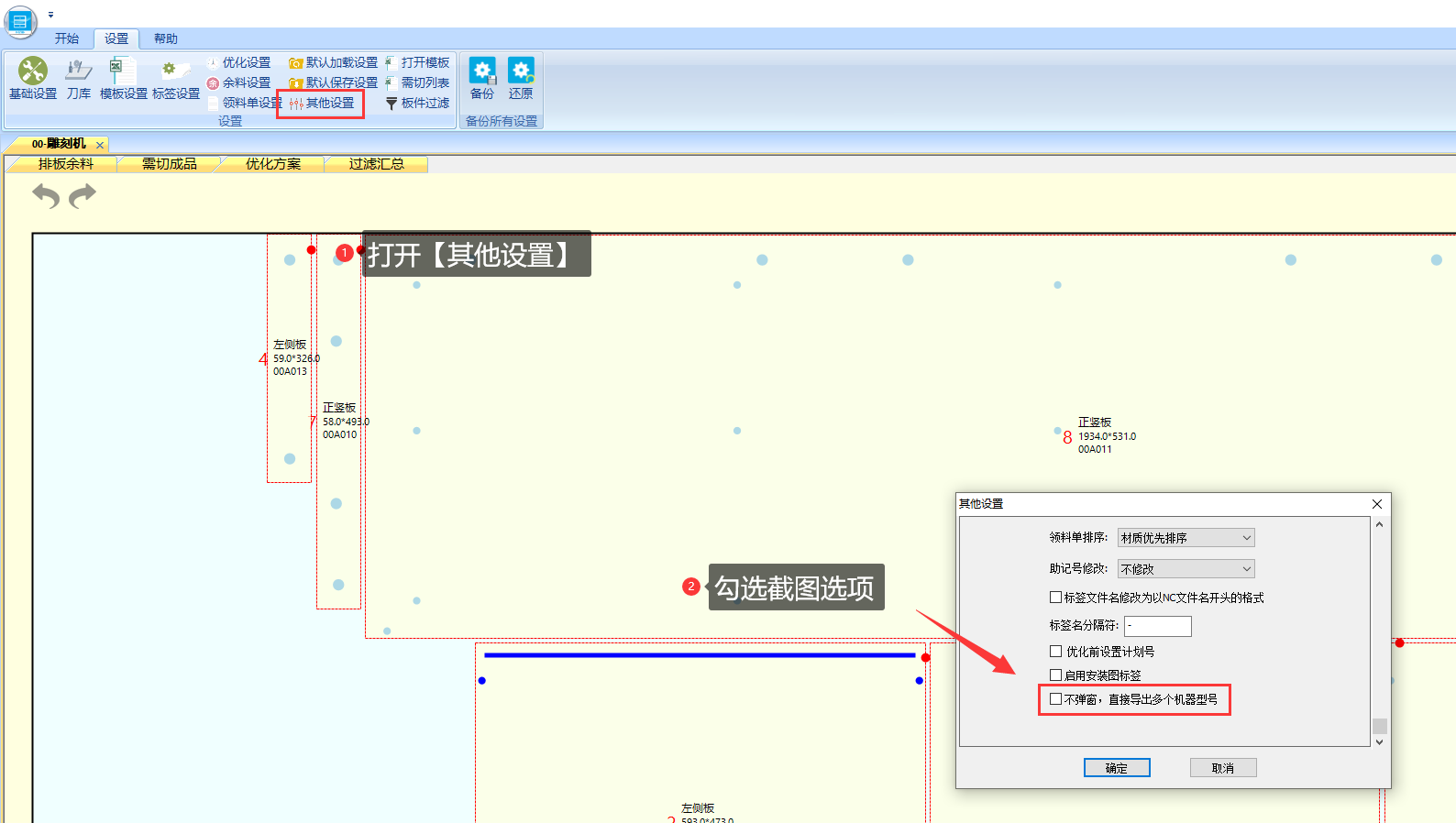Screen dimensions: 1456x823
Task: Open 标签设置 label settings
Action: point(175,79)
